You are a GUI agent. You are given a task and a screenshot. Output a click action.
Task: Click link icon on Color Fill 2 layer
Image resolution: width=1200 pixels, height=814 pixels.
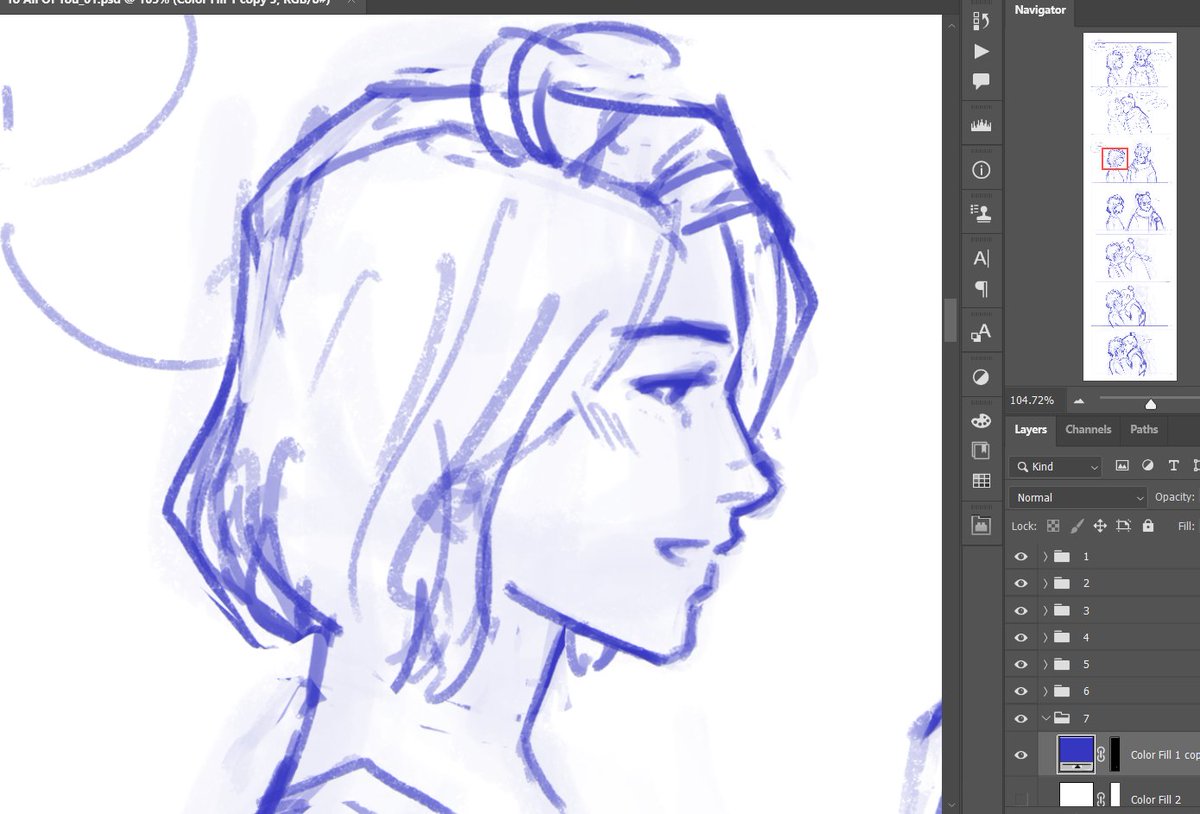click(x=1100, y=799)
